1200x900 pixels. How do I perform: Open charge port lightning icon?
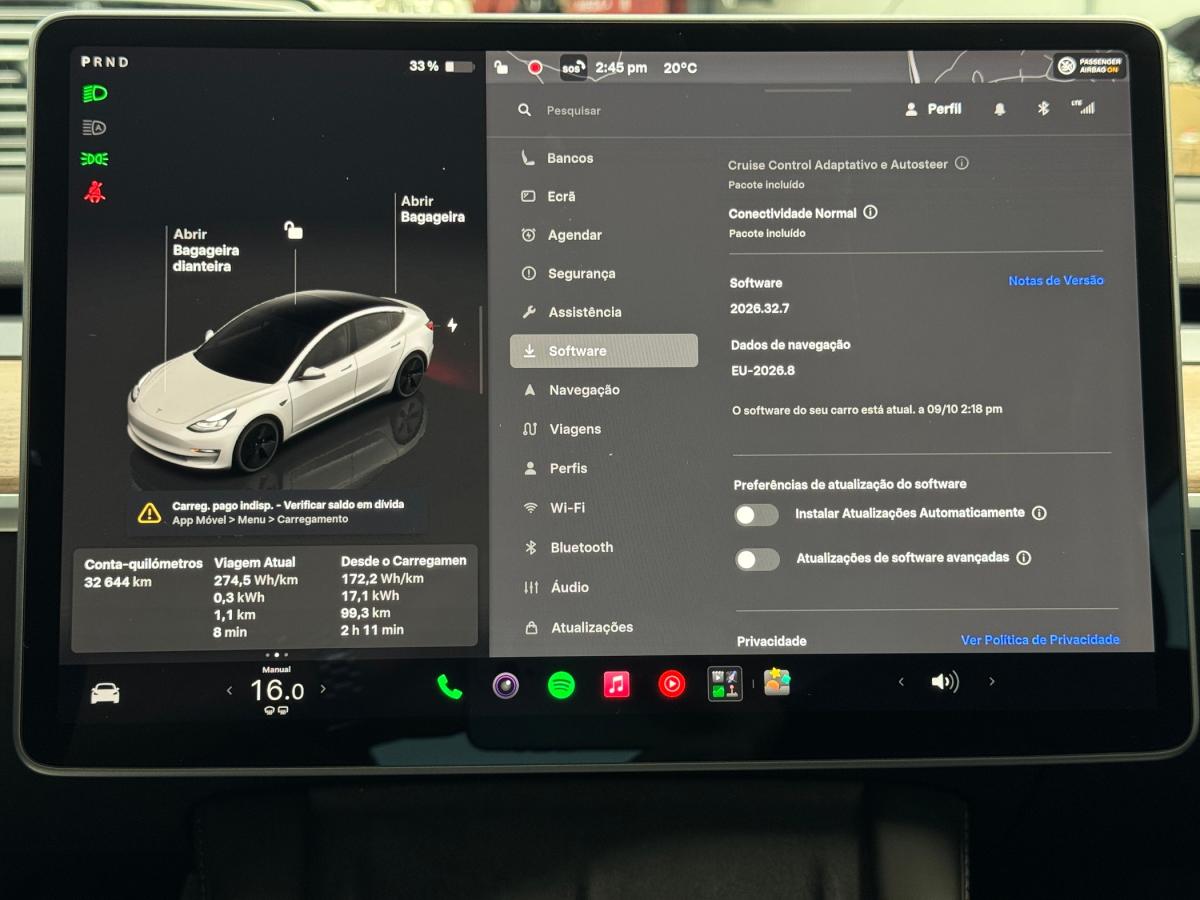452,325
